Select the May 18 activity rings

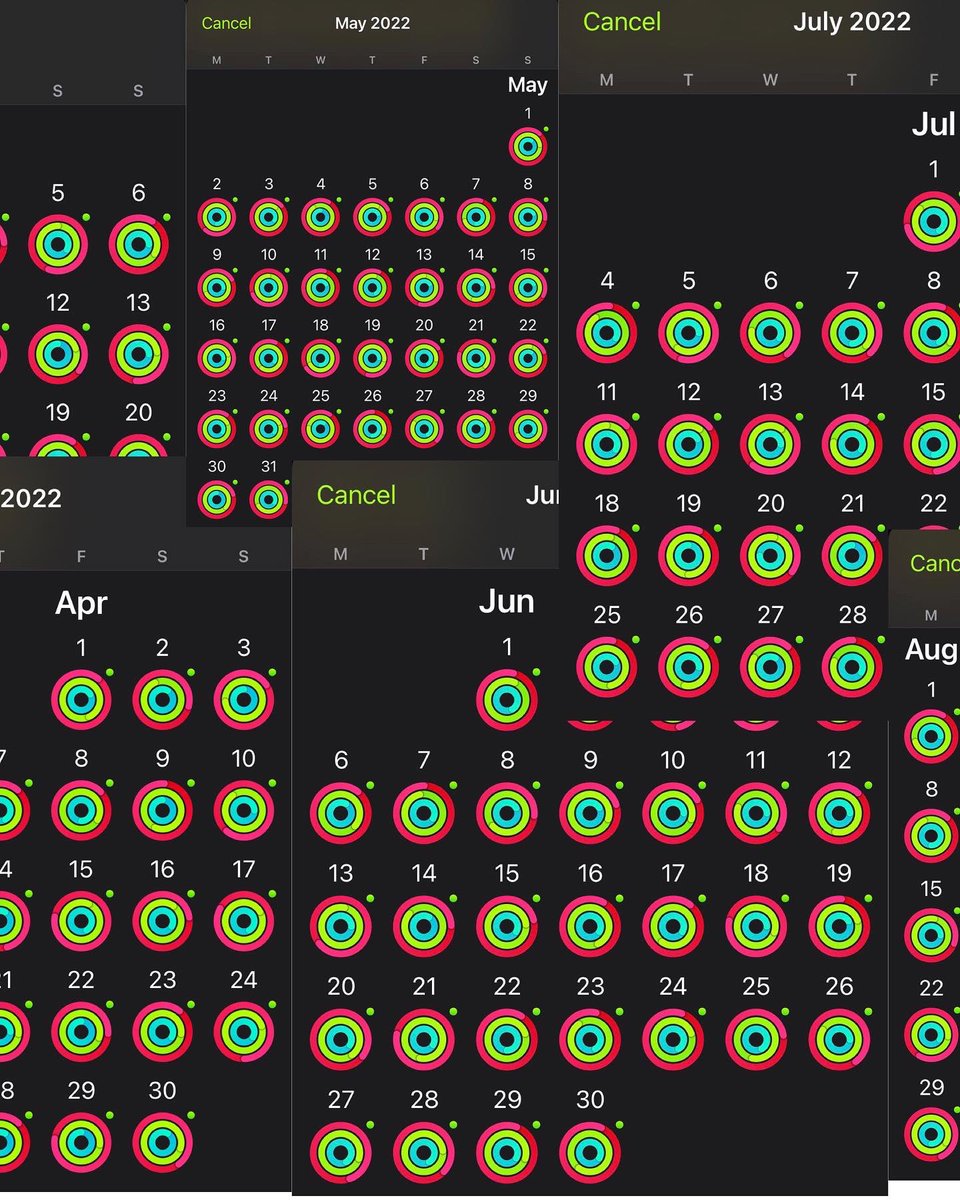click(320, 357)
